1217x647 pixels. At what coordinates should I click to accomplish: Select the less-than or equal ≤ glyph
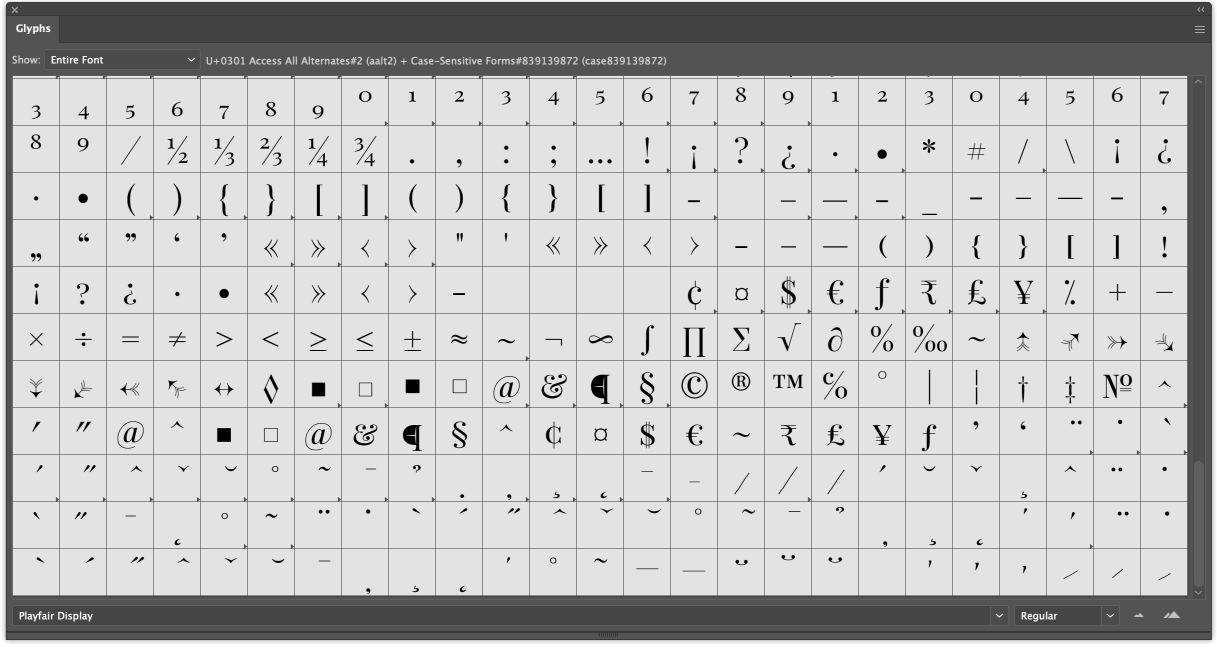365,338
